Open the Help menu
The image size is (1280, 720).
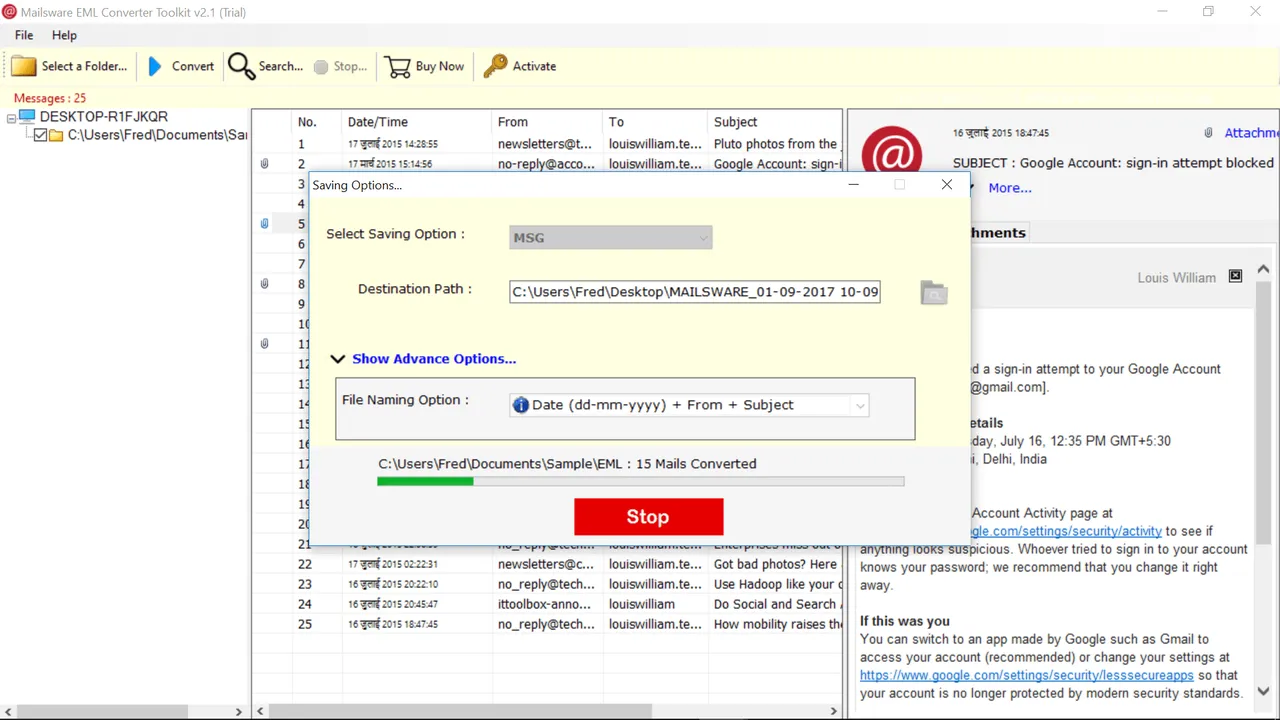click(x=64, y=35)
